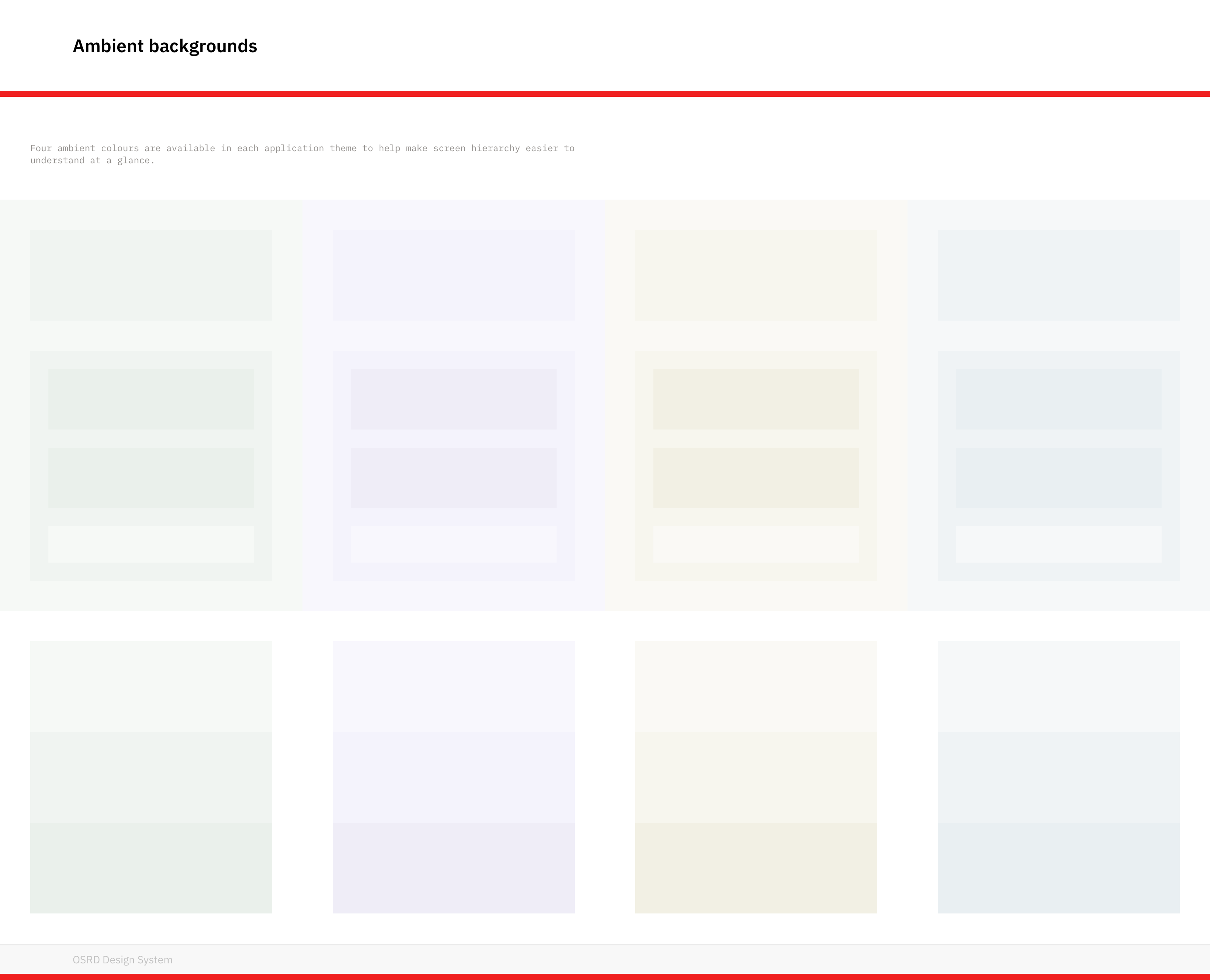Click the top lavender card in mockup
1210x980 pixels.
(453, 275)
